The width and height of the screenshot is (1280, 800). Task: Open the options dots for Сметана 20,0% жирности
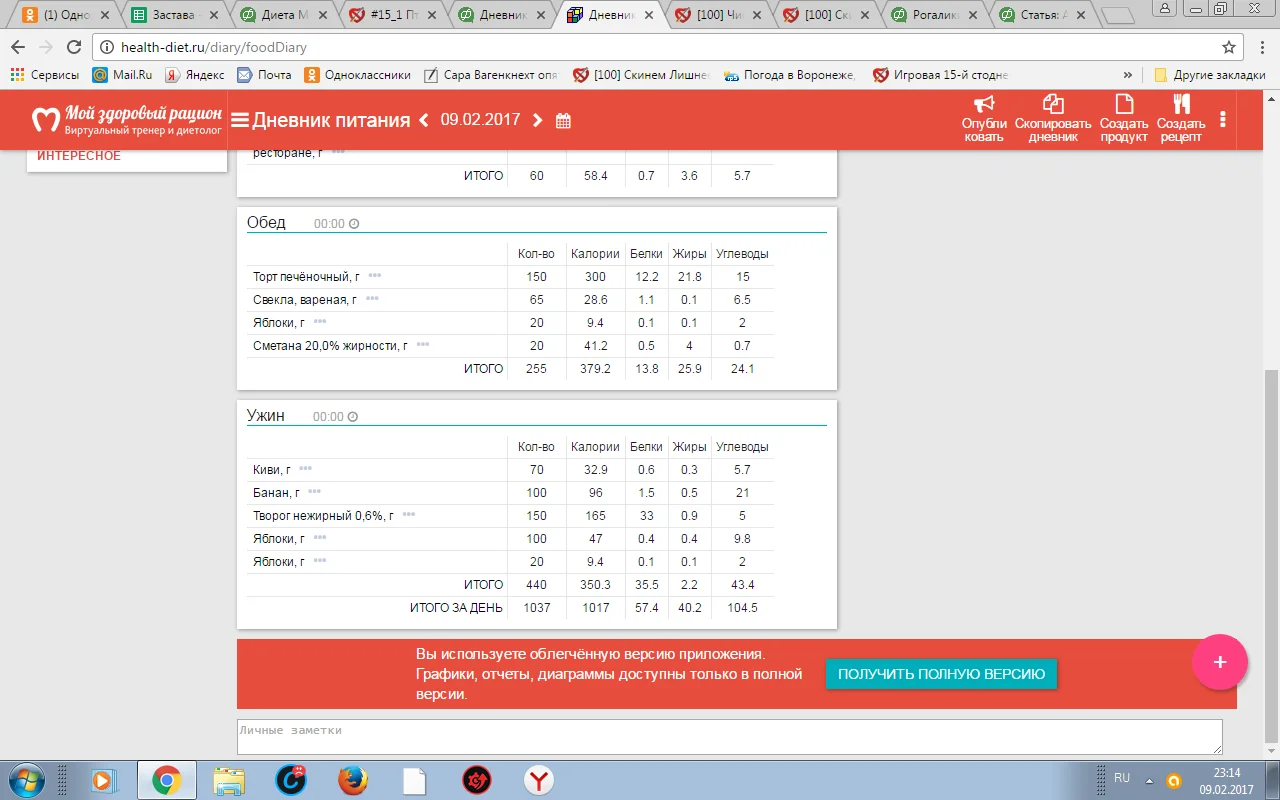click(x=423, y=345)
